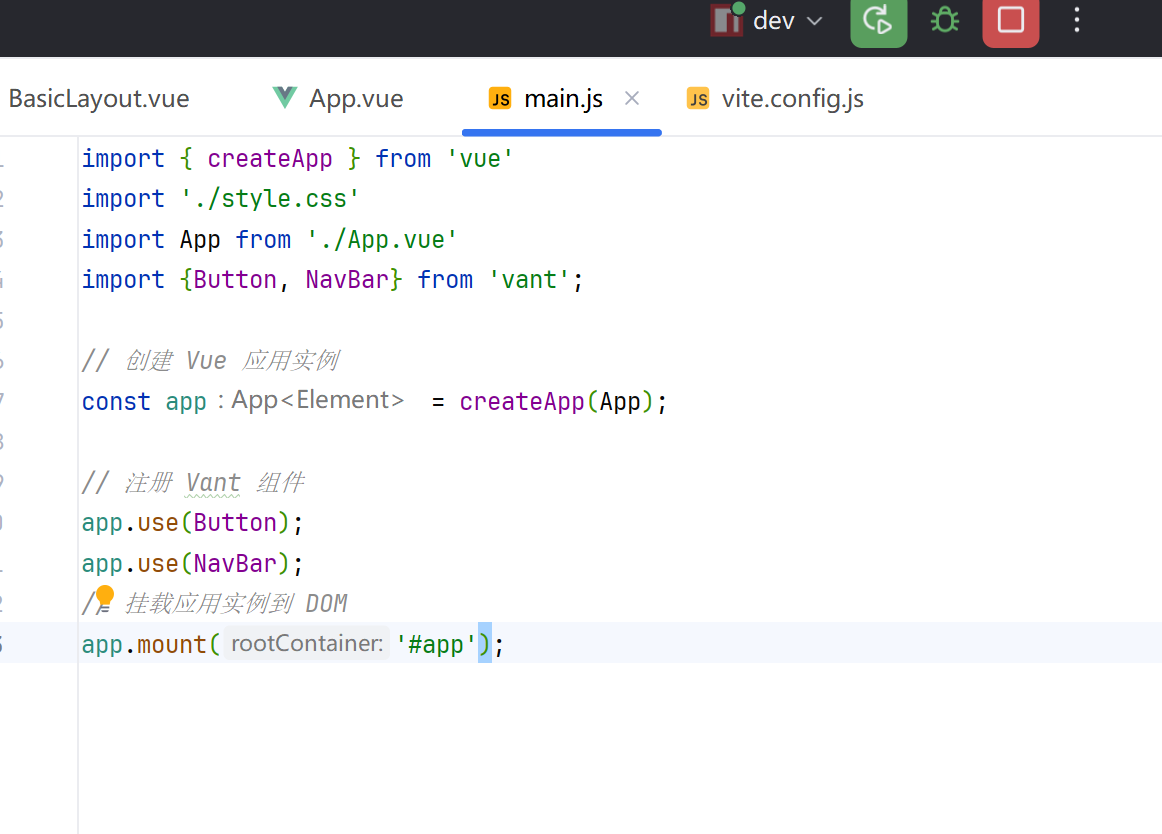Place cursor in the '#app' string

(x=437, y=645)
